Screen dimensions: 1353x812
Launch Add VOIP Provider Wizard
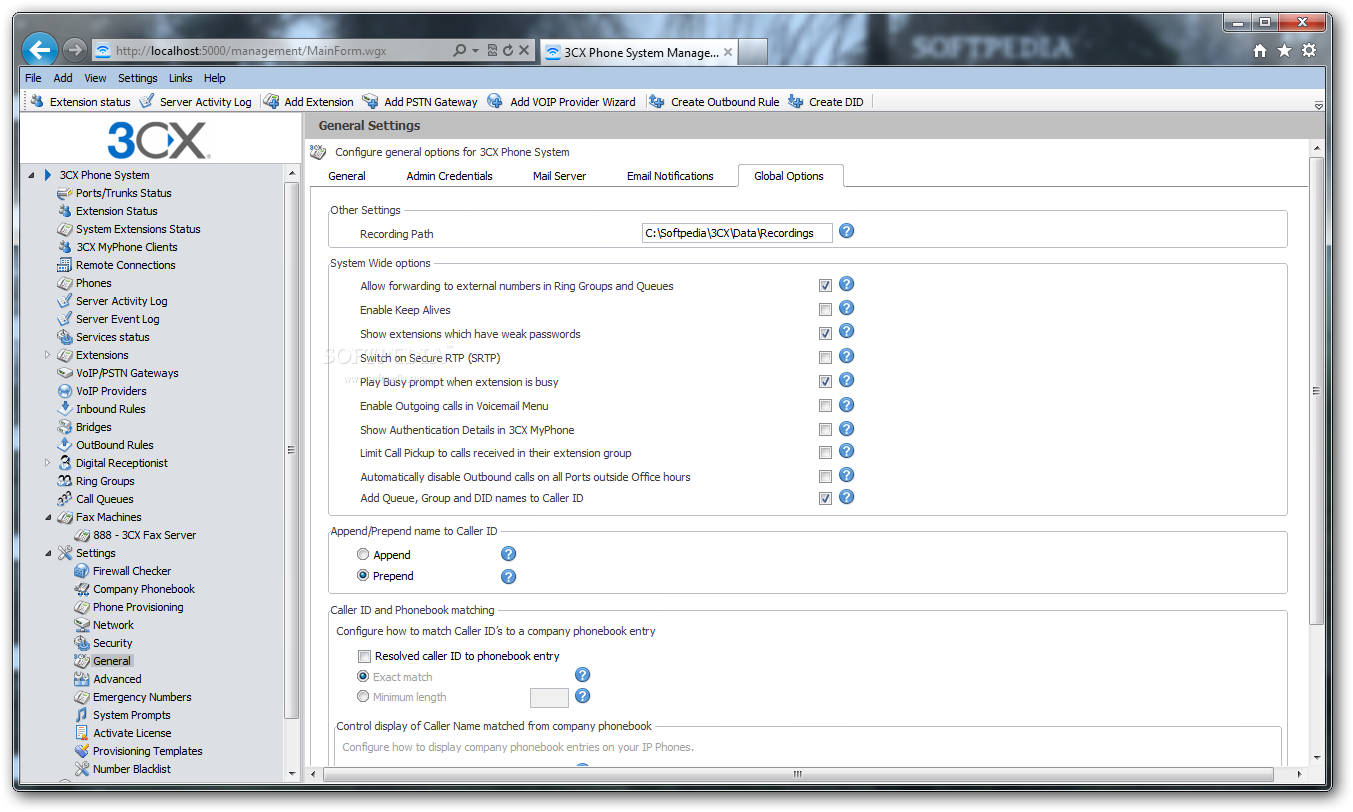561,102
